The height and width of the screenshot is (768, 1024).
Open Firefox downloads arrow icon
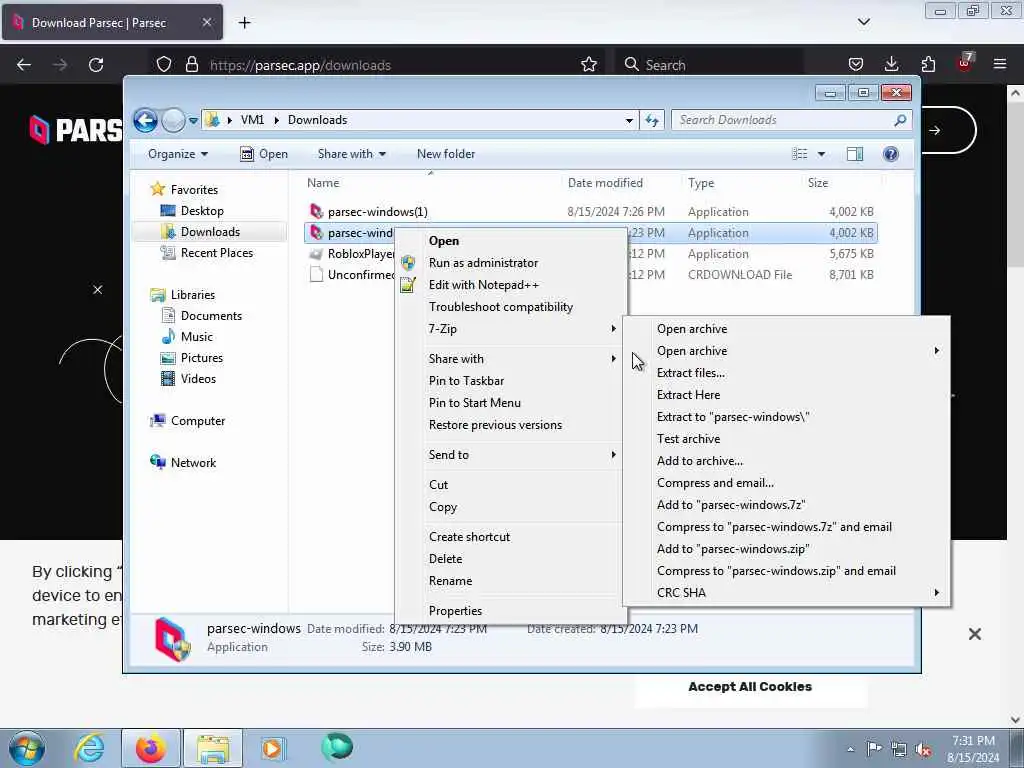click(891, 65)
